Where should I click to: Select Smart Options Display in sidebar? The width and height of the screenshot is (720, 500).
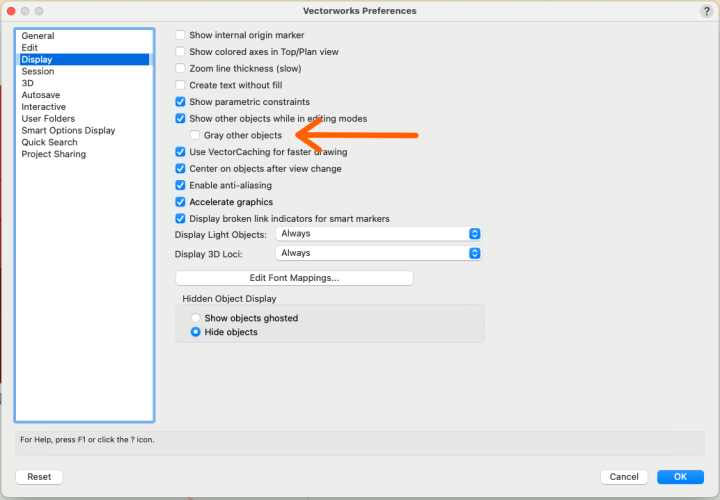click(68, 130)
